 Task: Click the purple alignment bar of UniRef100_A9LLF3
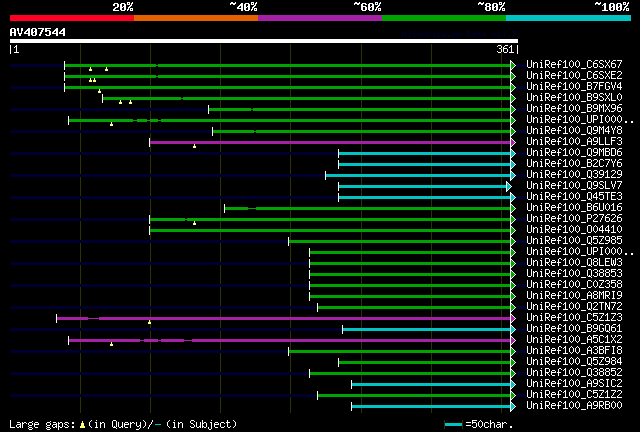(330, 143)
